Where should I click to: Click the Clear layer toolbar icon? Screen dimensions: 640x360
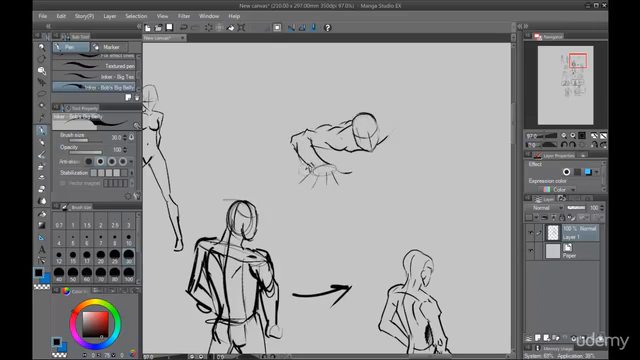pyautogui.click(x=209, y=28)
